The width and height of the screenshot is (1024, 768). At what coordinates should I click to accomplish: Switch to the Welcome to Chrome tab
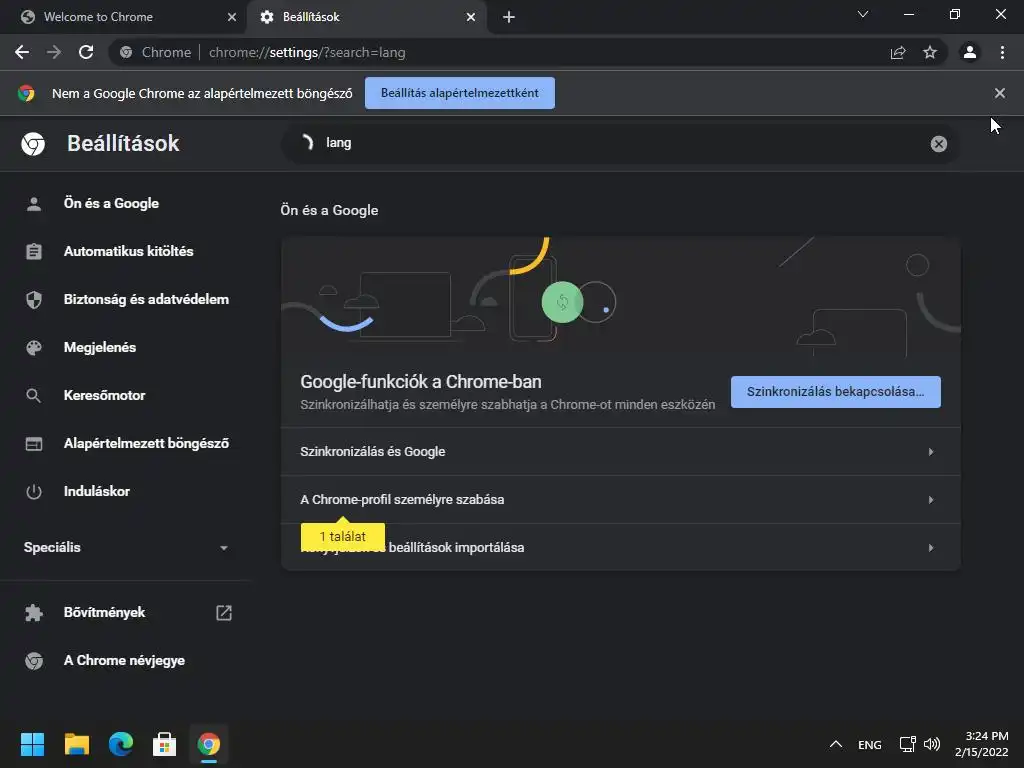tap(124, 17)
